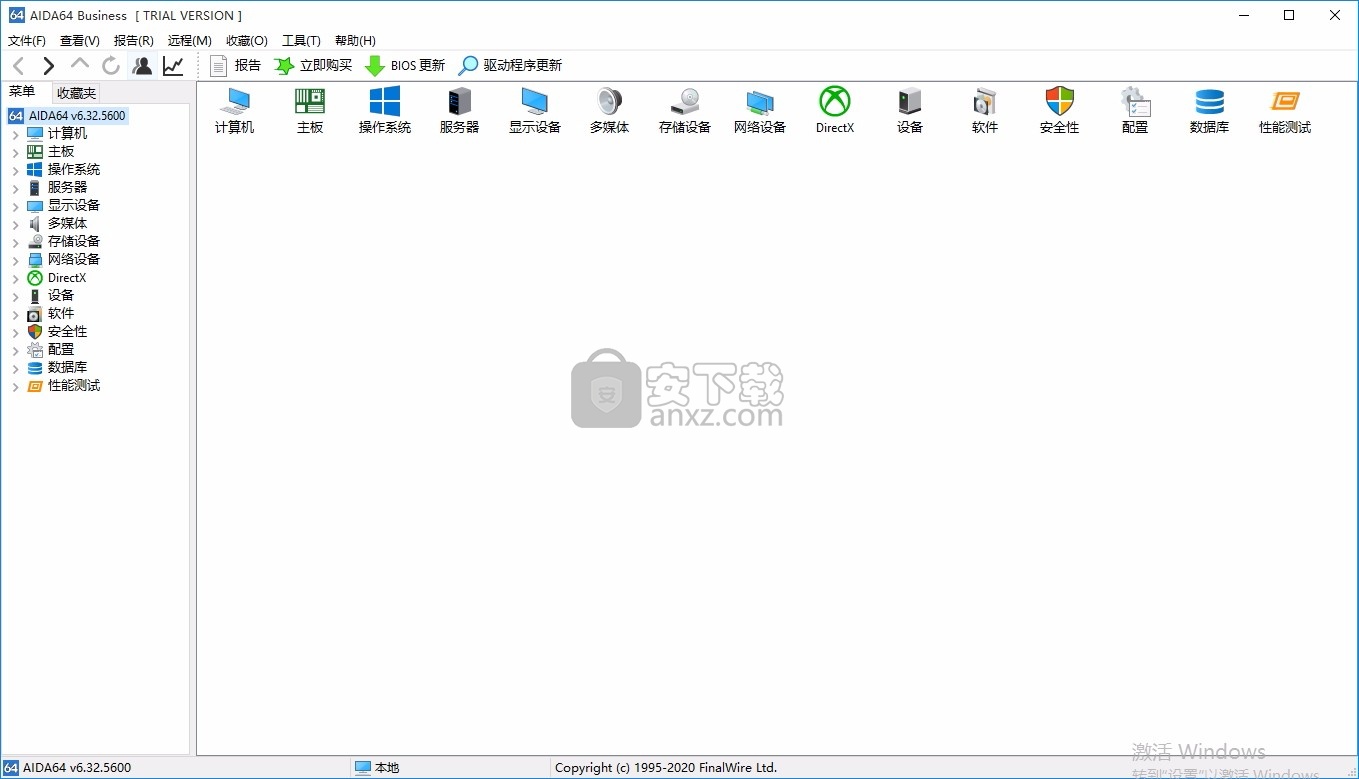Click the 报告 report toolbar button
This screenshot has height=779, width=1359.
(x=235, y=66)
